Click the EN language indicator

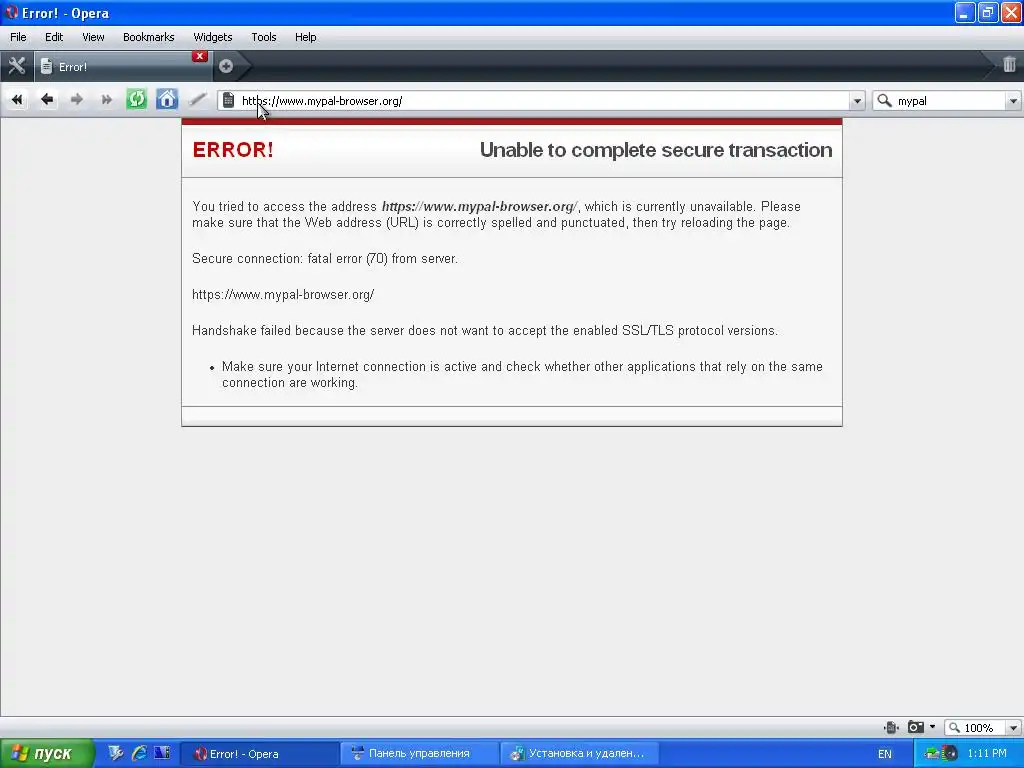(x=884, y=754)
